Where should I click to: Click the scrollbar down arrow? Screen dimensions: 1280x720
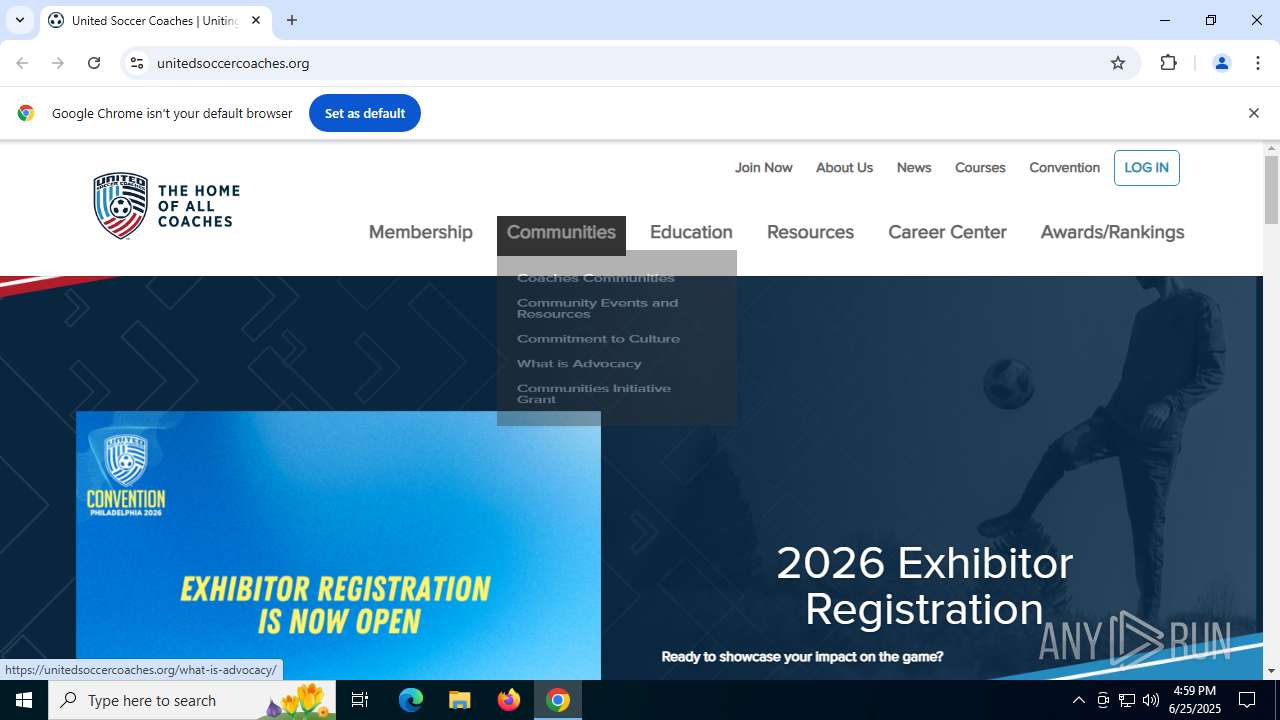tap(1271, 671)
